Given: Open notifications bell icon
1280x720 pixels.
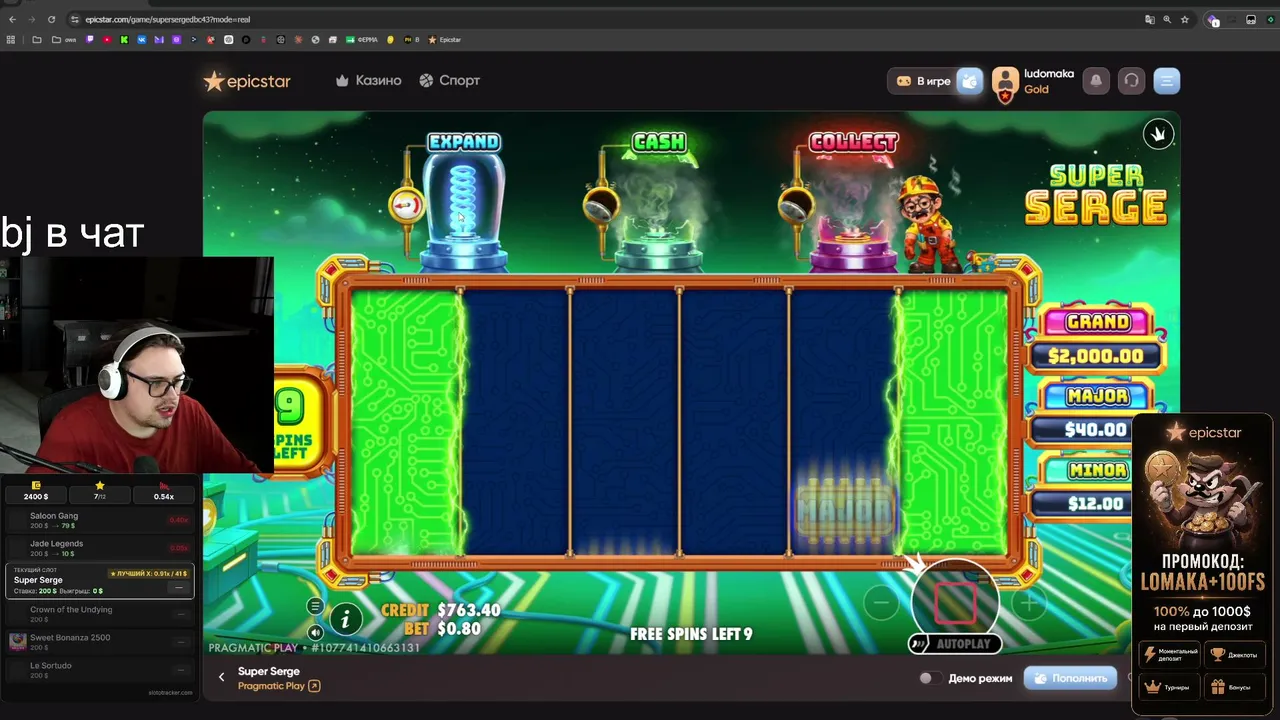Looking at the screenshot, I should pyautogui.click(x=1096, y=81).
